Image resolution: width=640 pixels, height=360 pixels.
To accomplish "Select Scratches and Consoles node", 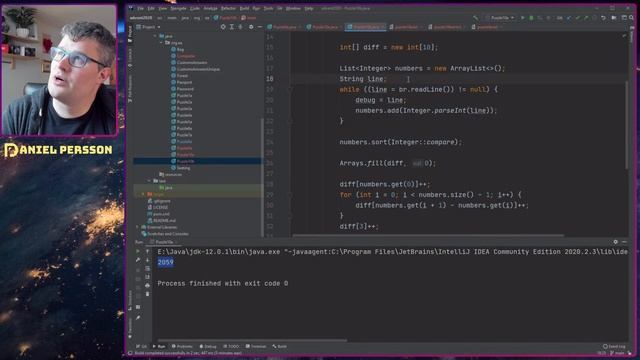I will 165,234.
